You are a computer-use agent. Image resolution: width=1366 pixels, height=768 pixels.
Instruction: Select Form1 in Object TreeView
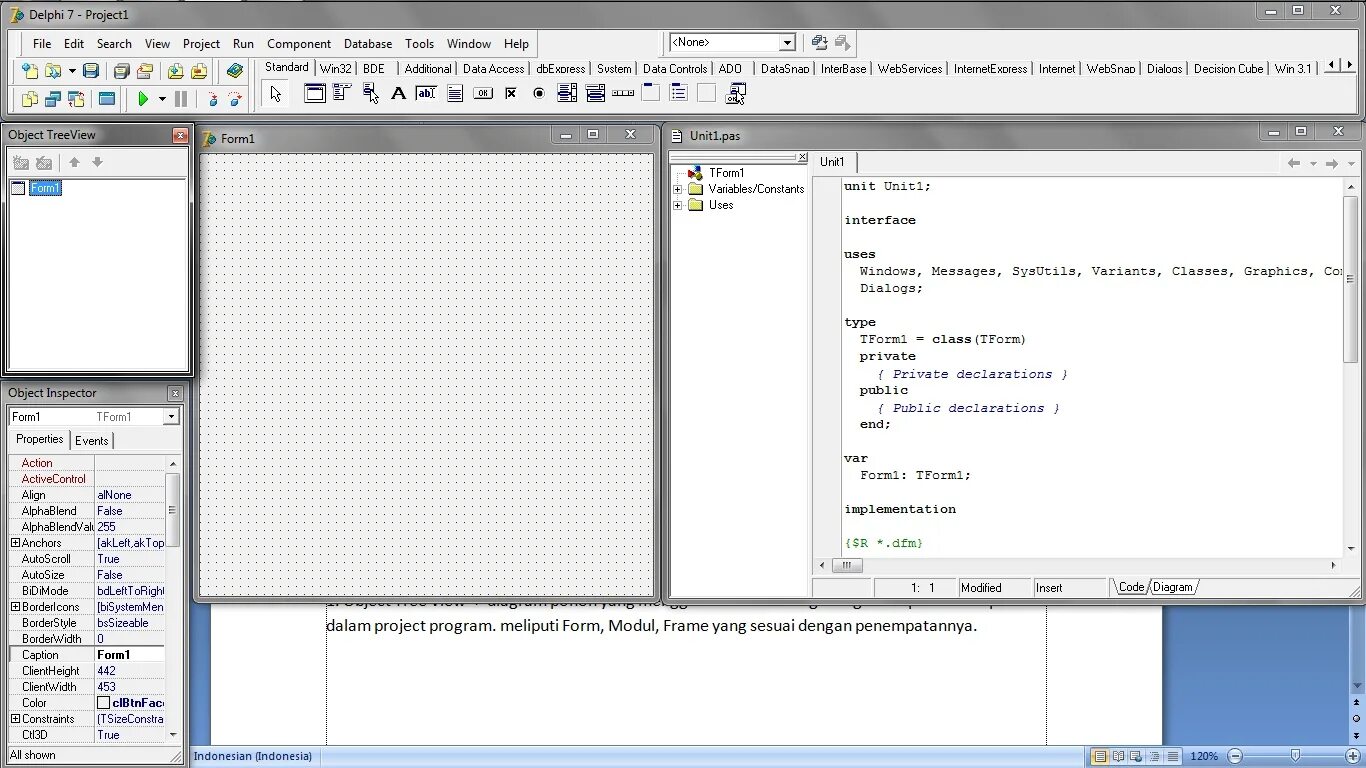coord(45,188)
